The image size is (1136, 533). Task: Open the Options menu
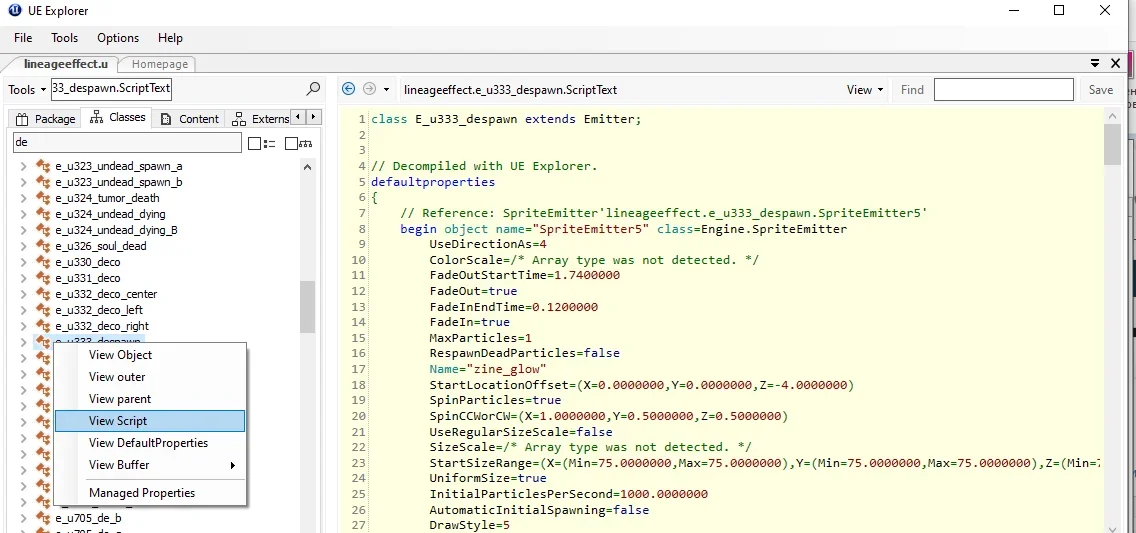118,38
